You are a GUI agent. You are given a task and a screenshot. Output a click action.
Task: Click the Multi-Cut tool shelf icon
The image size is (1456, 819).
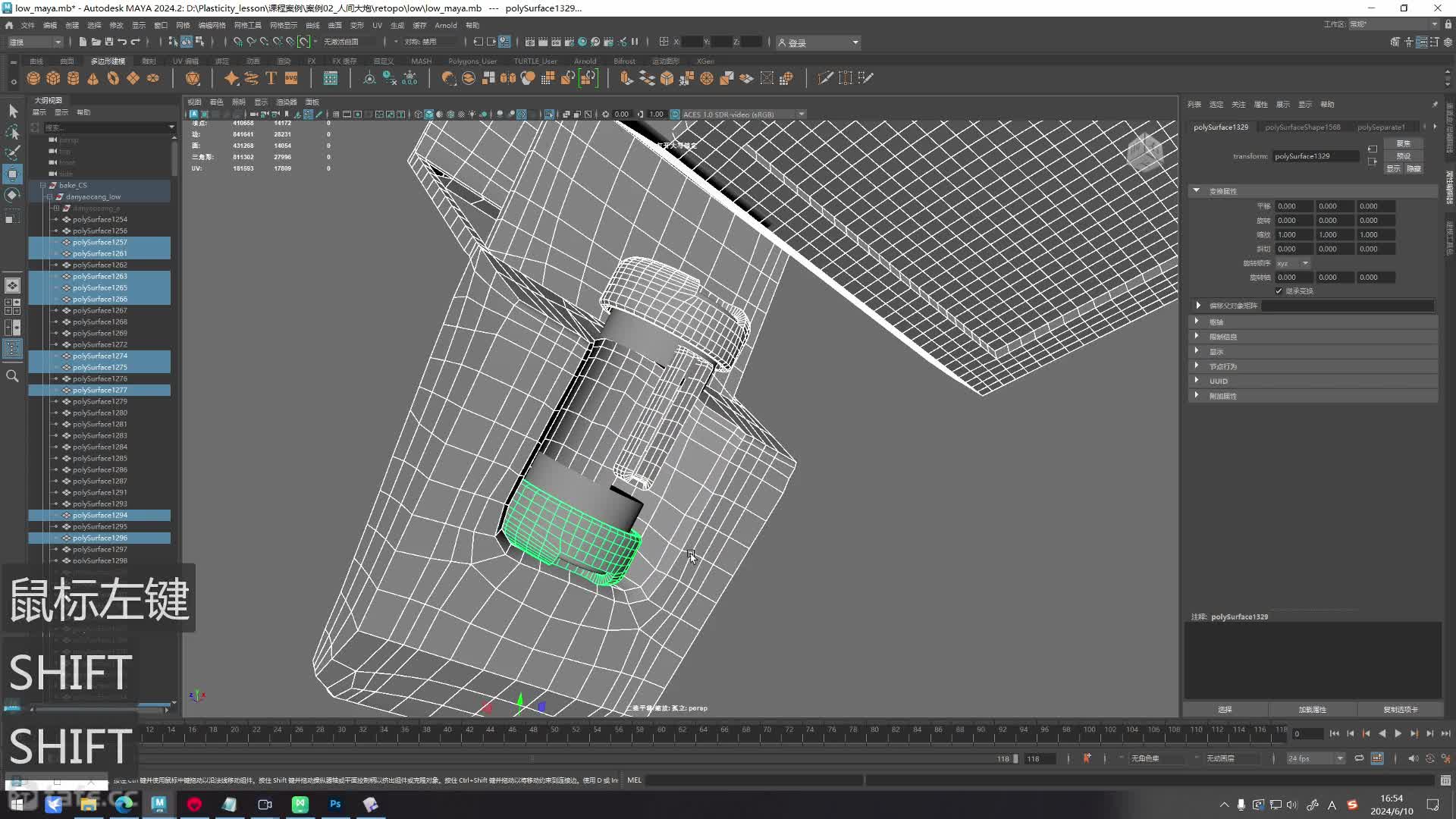[x=825, y=78]
